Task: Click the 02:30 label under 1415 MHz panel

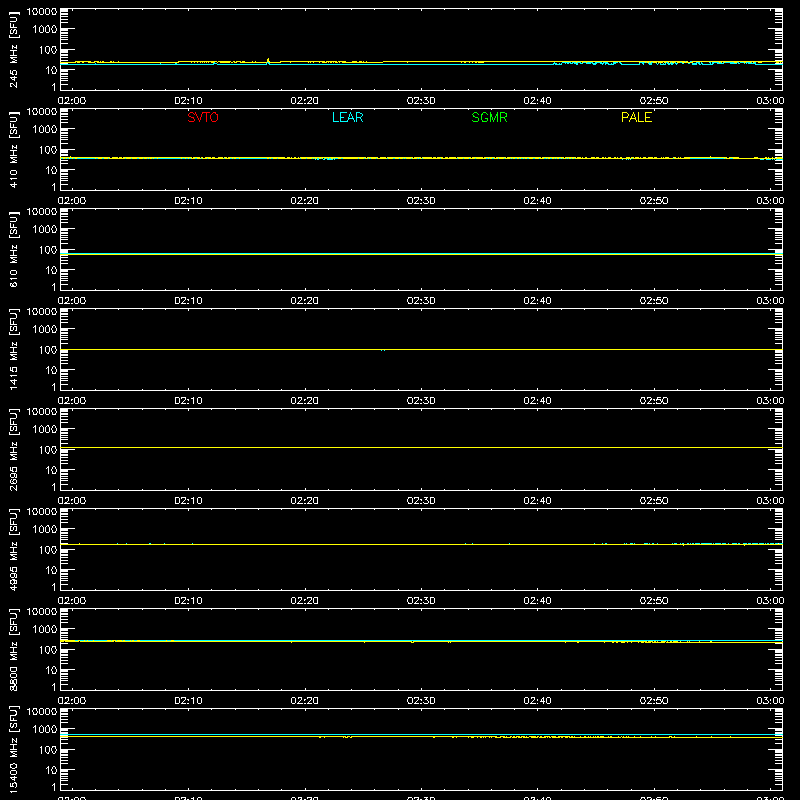Action: [x=421, y=401]
